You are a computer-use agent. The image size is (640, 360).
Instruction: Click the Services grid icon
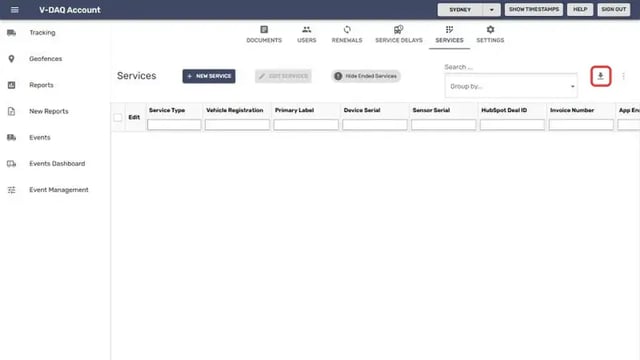[x=449, y=29]
